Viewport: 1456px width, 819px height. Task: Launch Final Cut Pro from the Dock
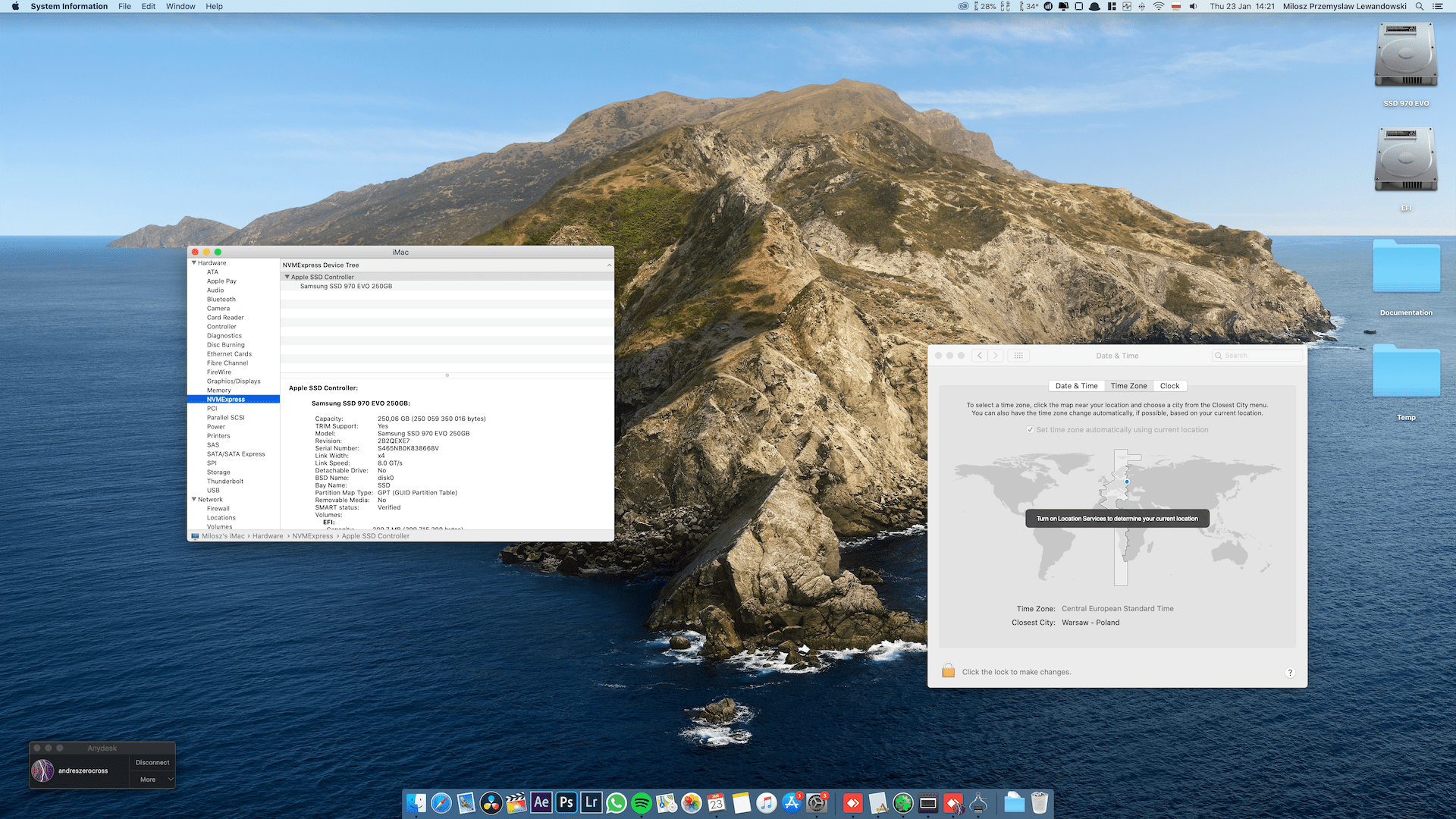point(516,802)
